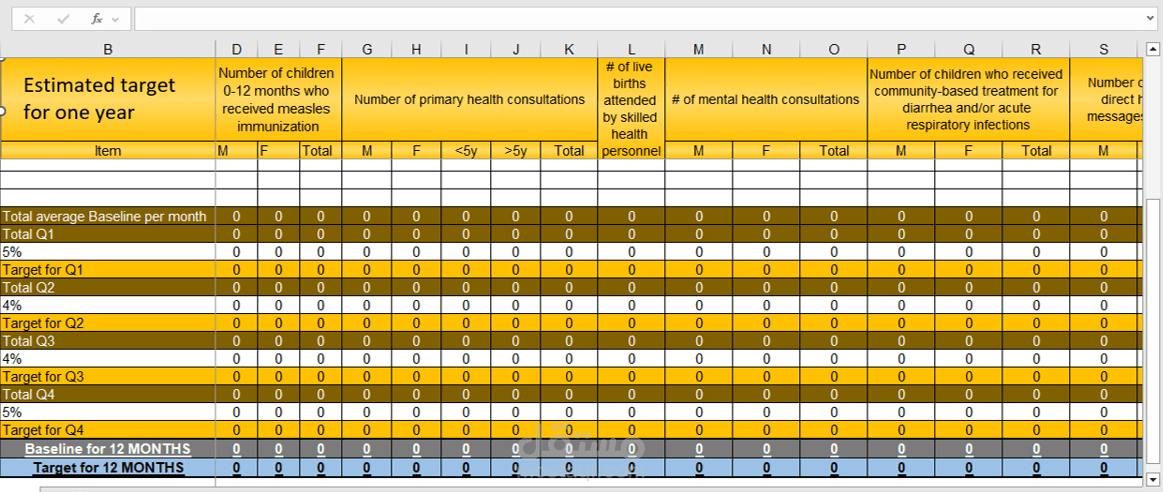
Task: Select column M header
Action: pos(699,50)
